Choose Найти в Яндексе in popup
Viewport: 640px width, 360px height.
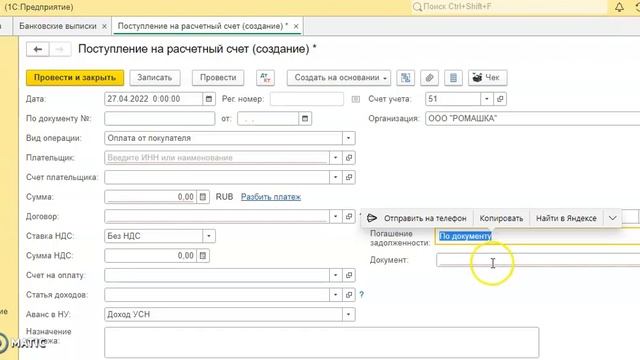(566, 218)
